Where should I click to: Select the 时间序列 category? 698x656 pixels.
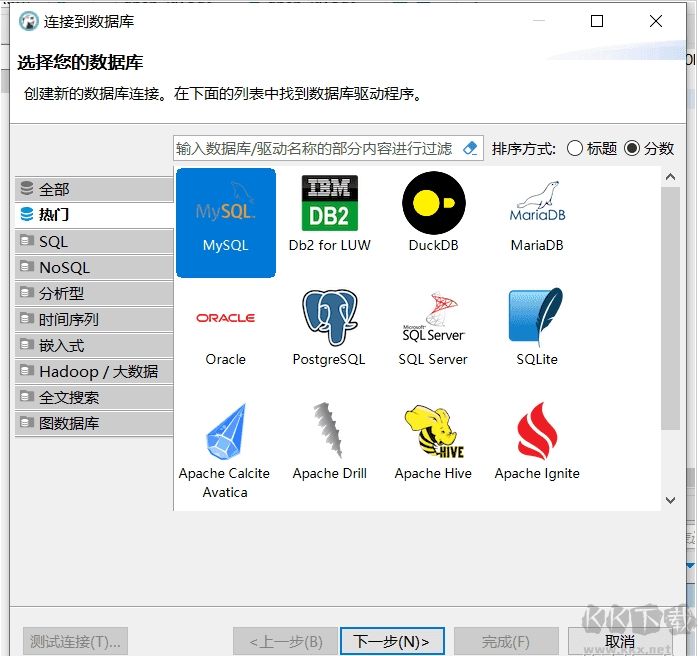pos(94,319)
